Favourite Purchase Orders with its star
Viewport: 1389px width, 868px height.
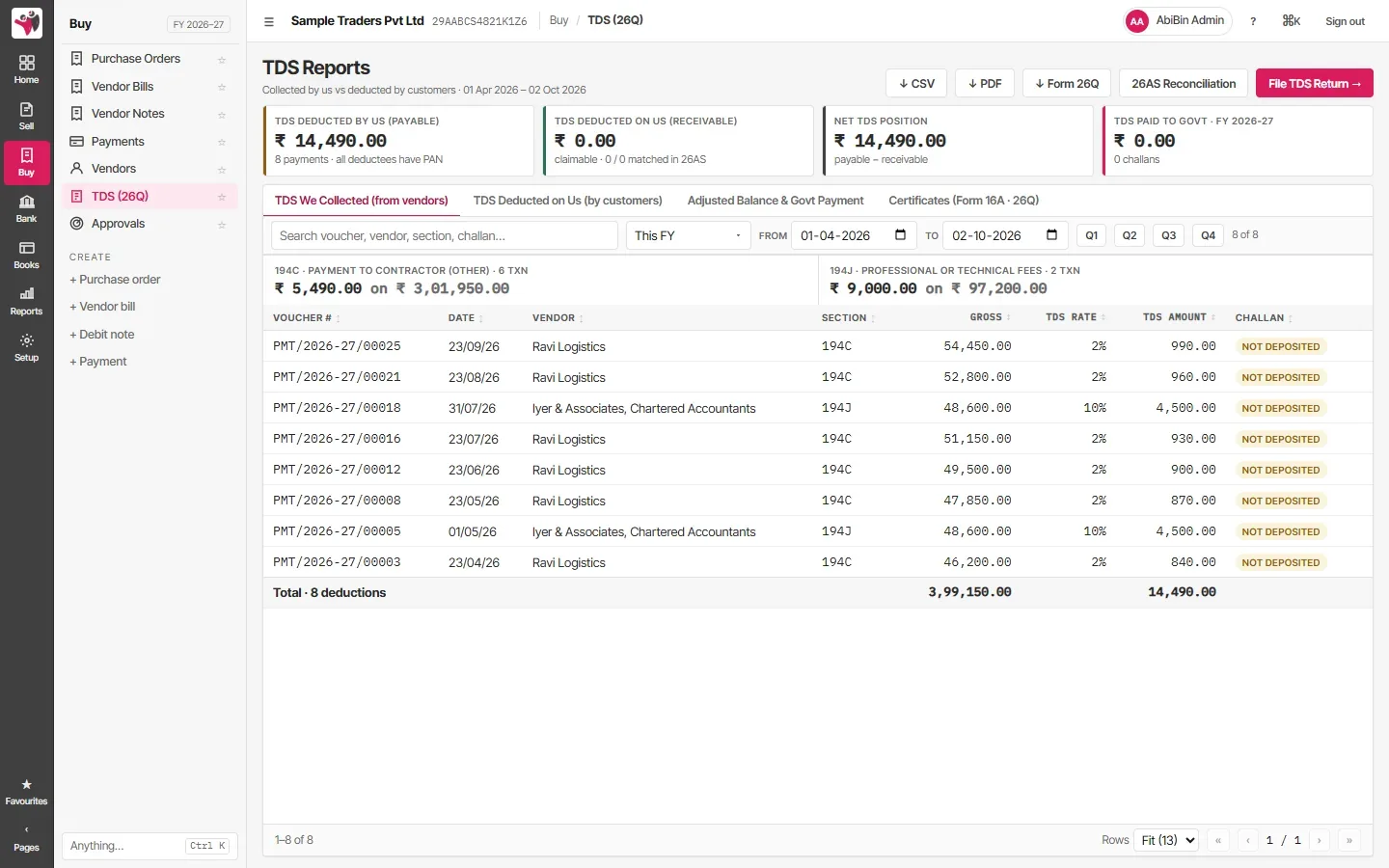pyautogui.click(x=222, y=60)
